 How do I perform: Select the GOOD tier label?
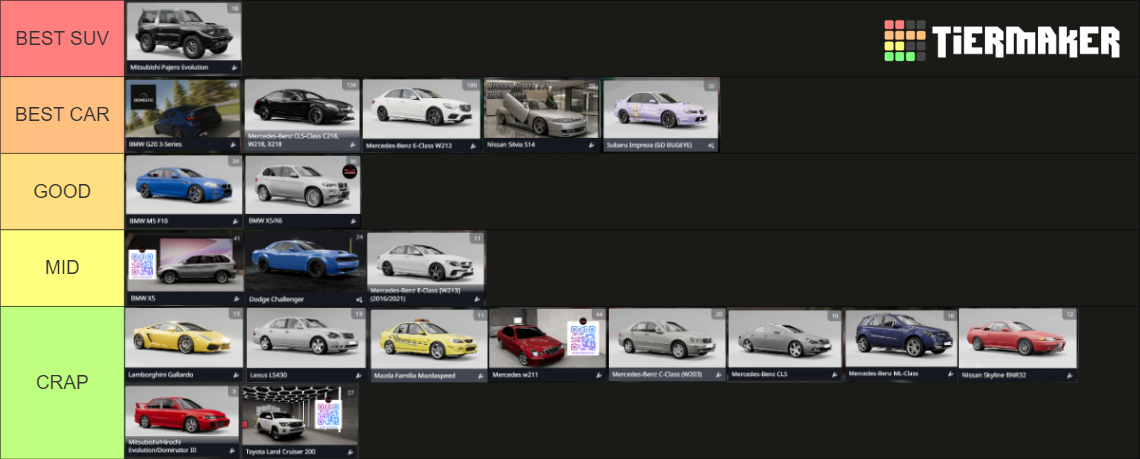(63, 192)
